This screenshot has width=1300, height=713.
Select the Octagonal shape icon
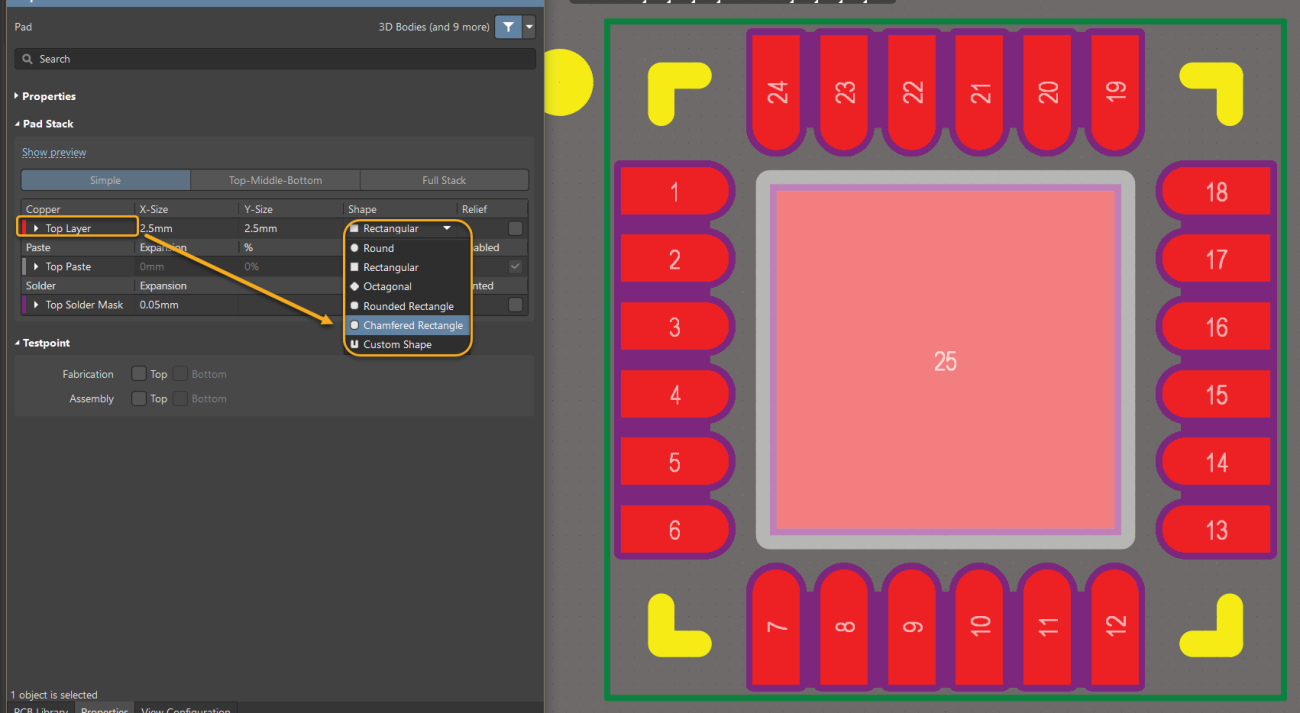click(356, 286)
